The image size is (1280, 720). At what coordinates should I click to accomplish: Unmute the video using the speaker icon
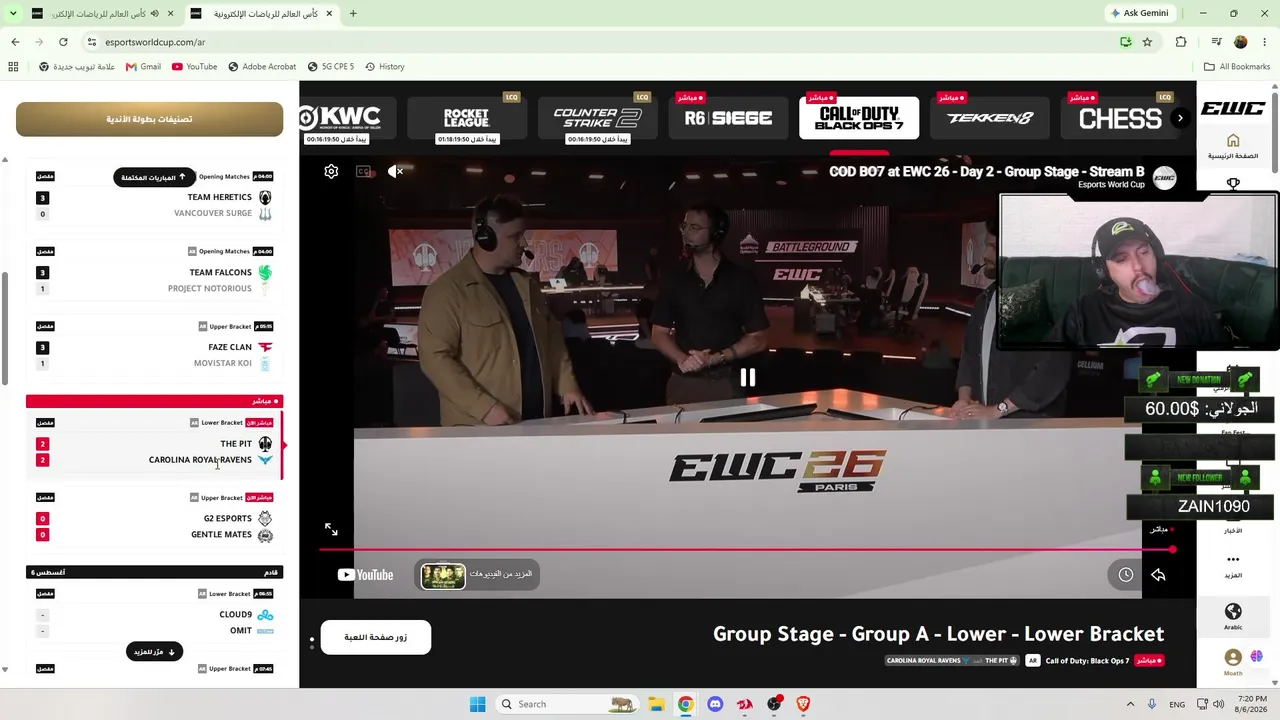(395, 171)
